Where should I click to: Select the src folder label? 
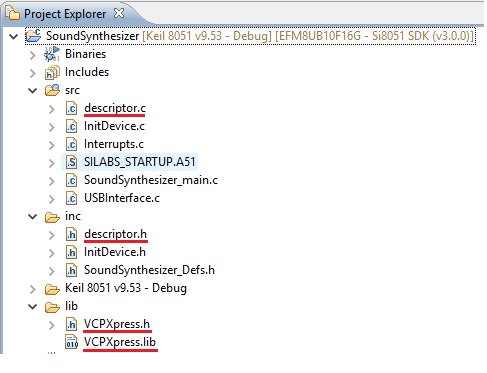tap(72, 90)
